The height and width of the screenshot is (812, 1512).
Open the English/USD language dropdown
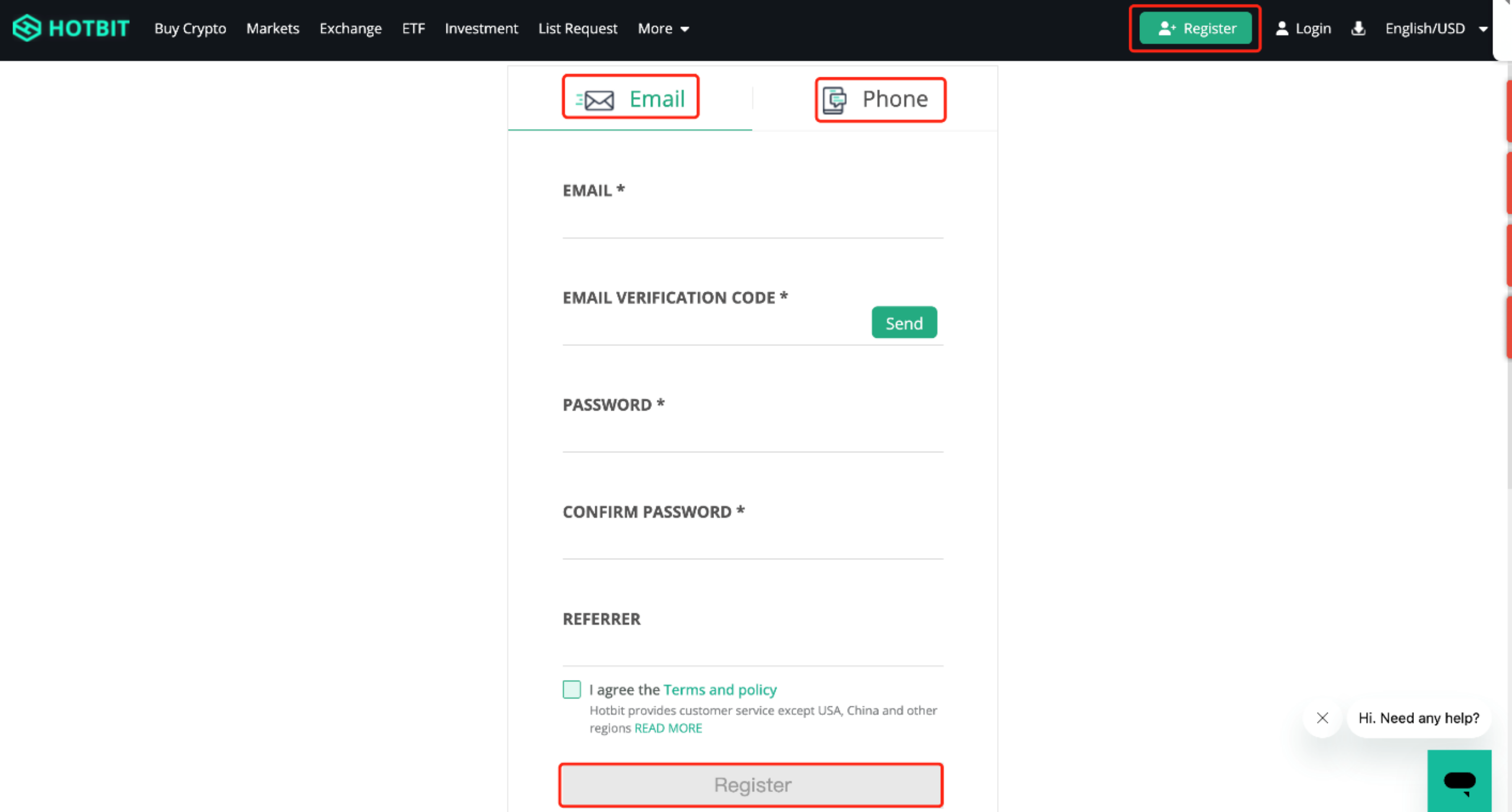tap(1435, 28)
